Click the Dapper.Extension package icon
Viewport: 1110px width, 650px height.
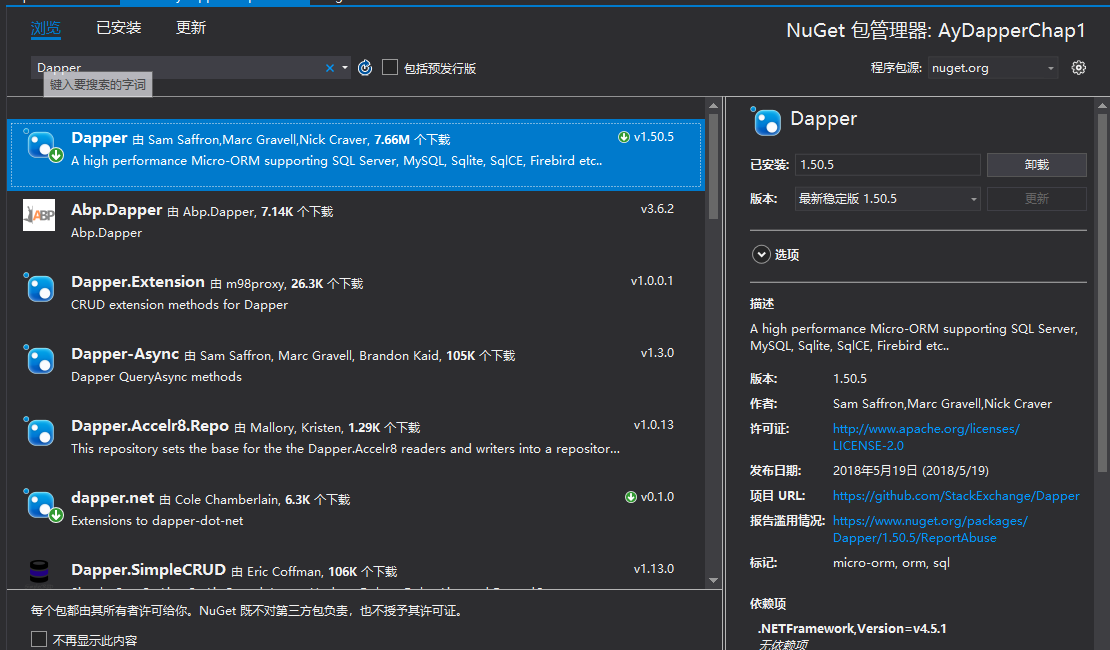point(39,288)
